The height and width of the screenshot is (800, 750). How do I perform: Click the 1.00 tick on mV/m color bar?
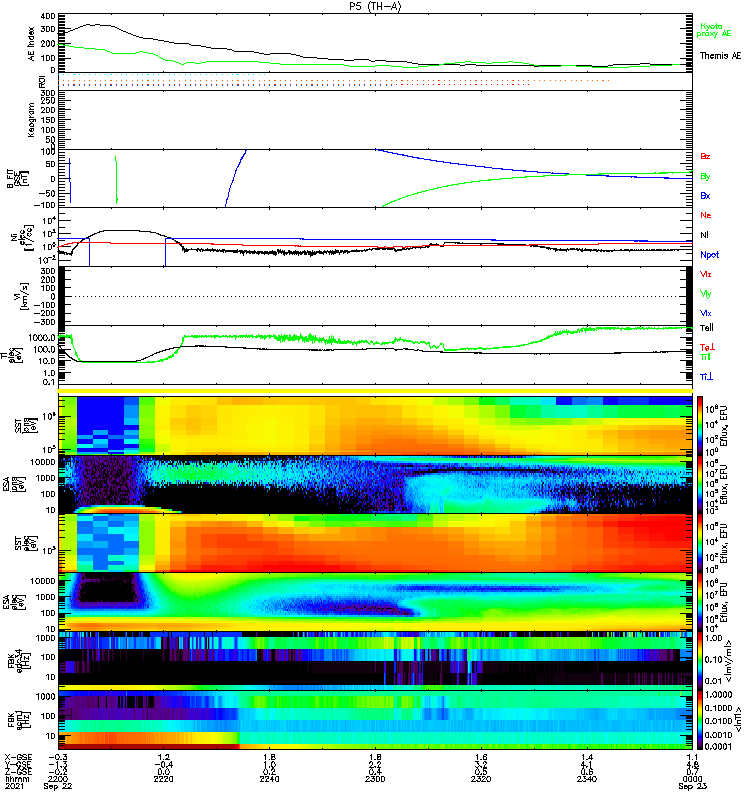click(714, 638)
